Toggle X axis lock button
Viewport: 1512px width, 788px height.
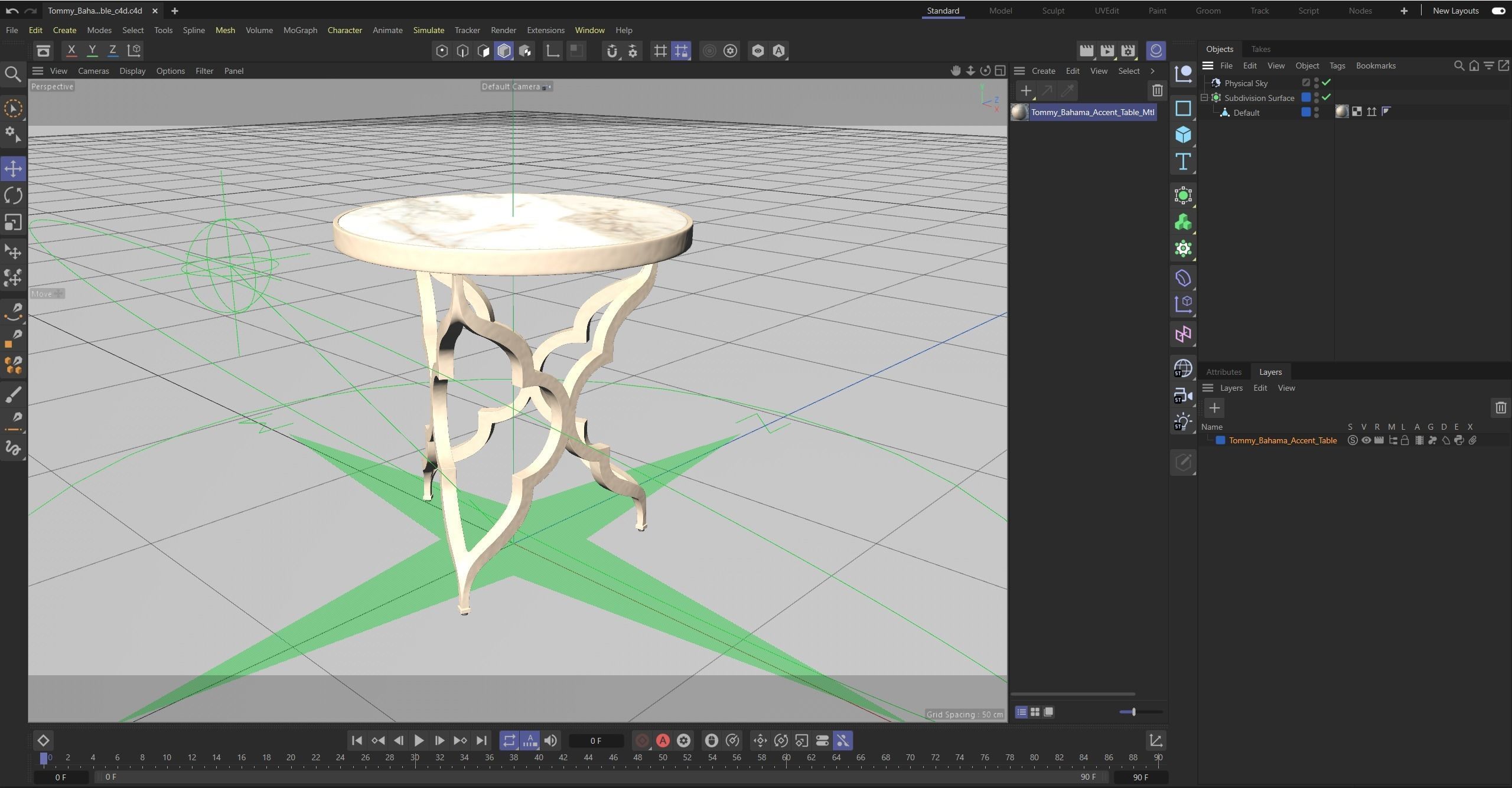point(71,51)
